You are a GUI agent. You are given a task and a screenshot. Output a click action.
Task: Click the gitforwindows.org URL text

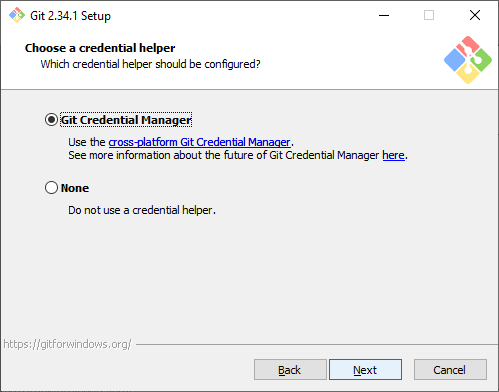(67, 344)
